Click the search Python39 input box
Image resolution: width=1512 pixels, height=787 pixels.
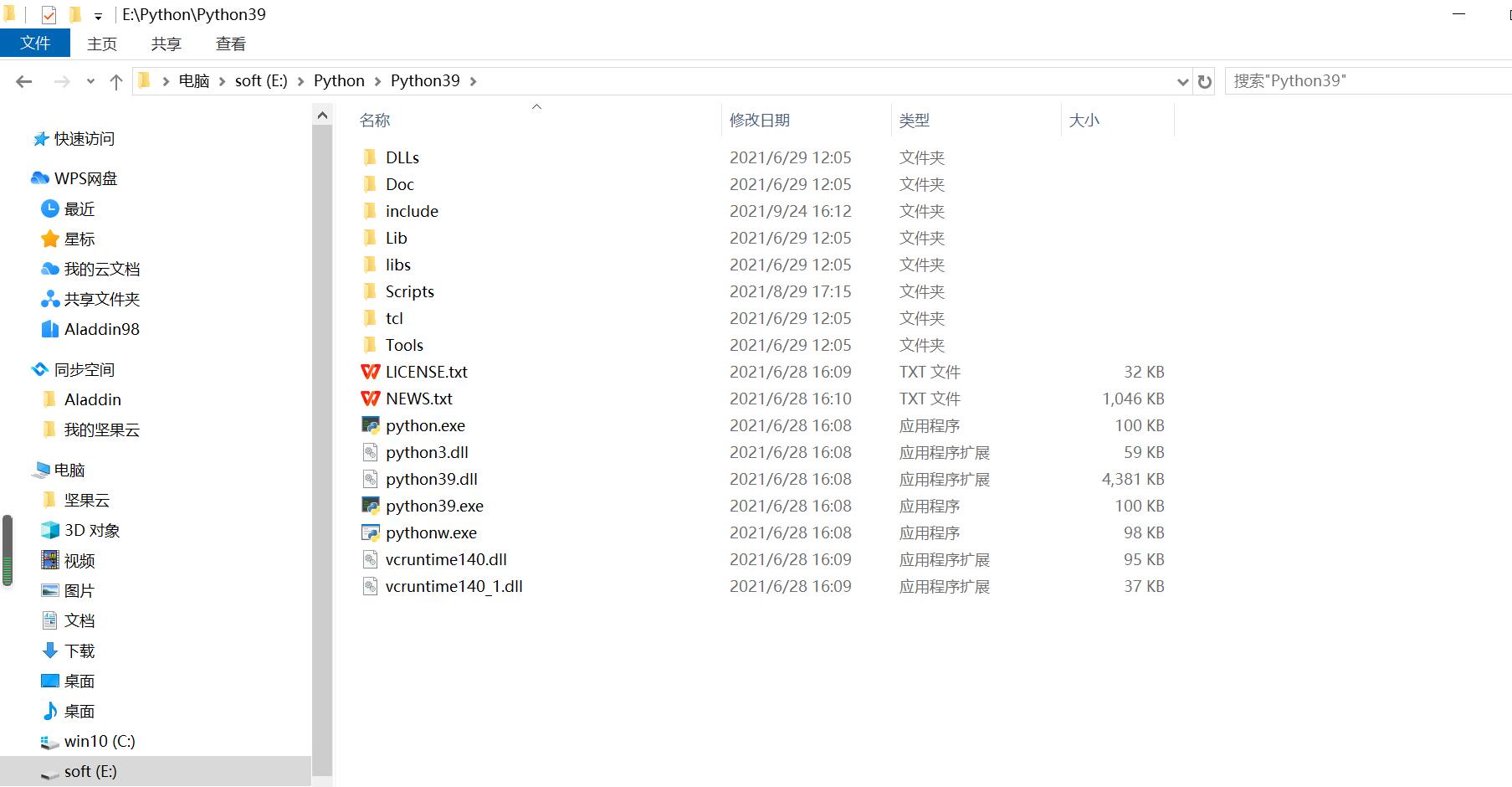[x=1368, y=81]
